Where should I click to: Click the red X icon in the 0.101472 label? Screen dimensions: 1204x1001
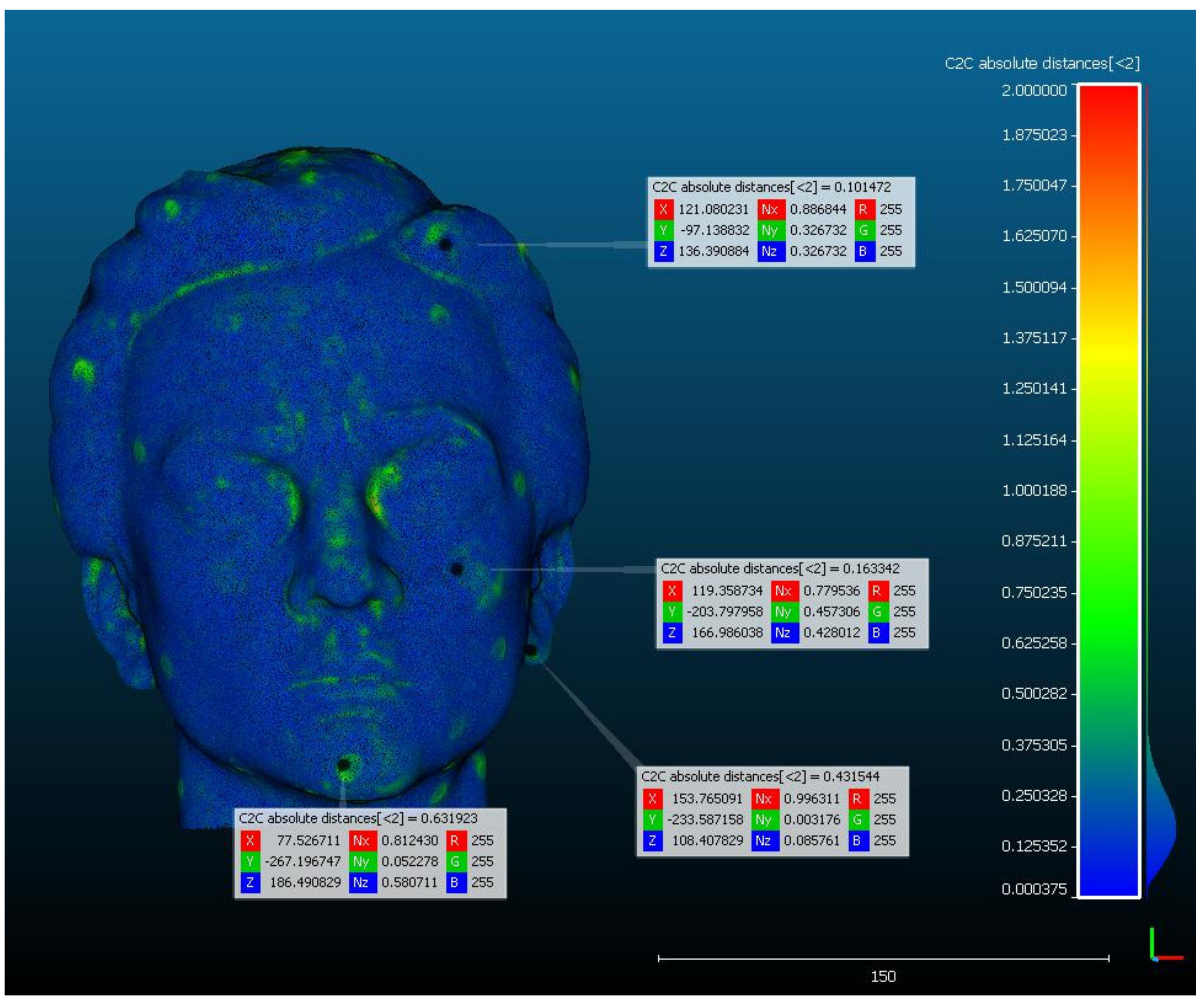click(x=663, y=209)
